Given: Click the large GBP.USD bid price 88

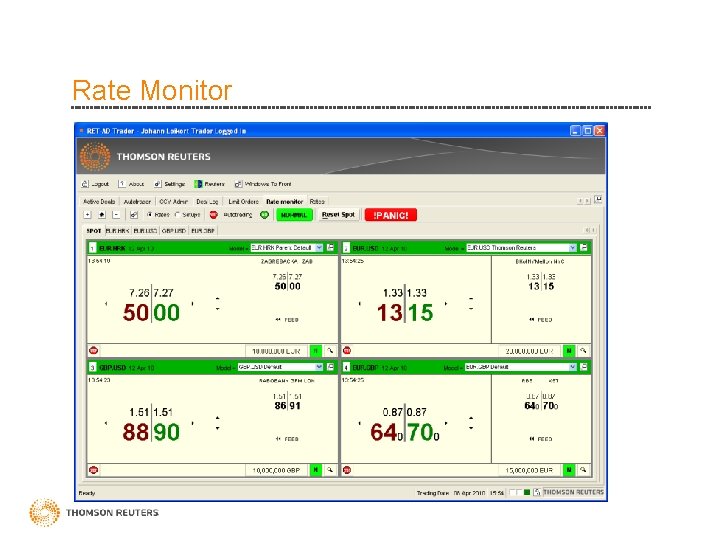Looking at the screenshot, I should point(135,432).
